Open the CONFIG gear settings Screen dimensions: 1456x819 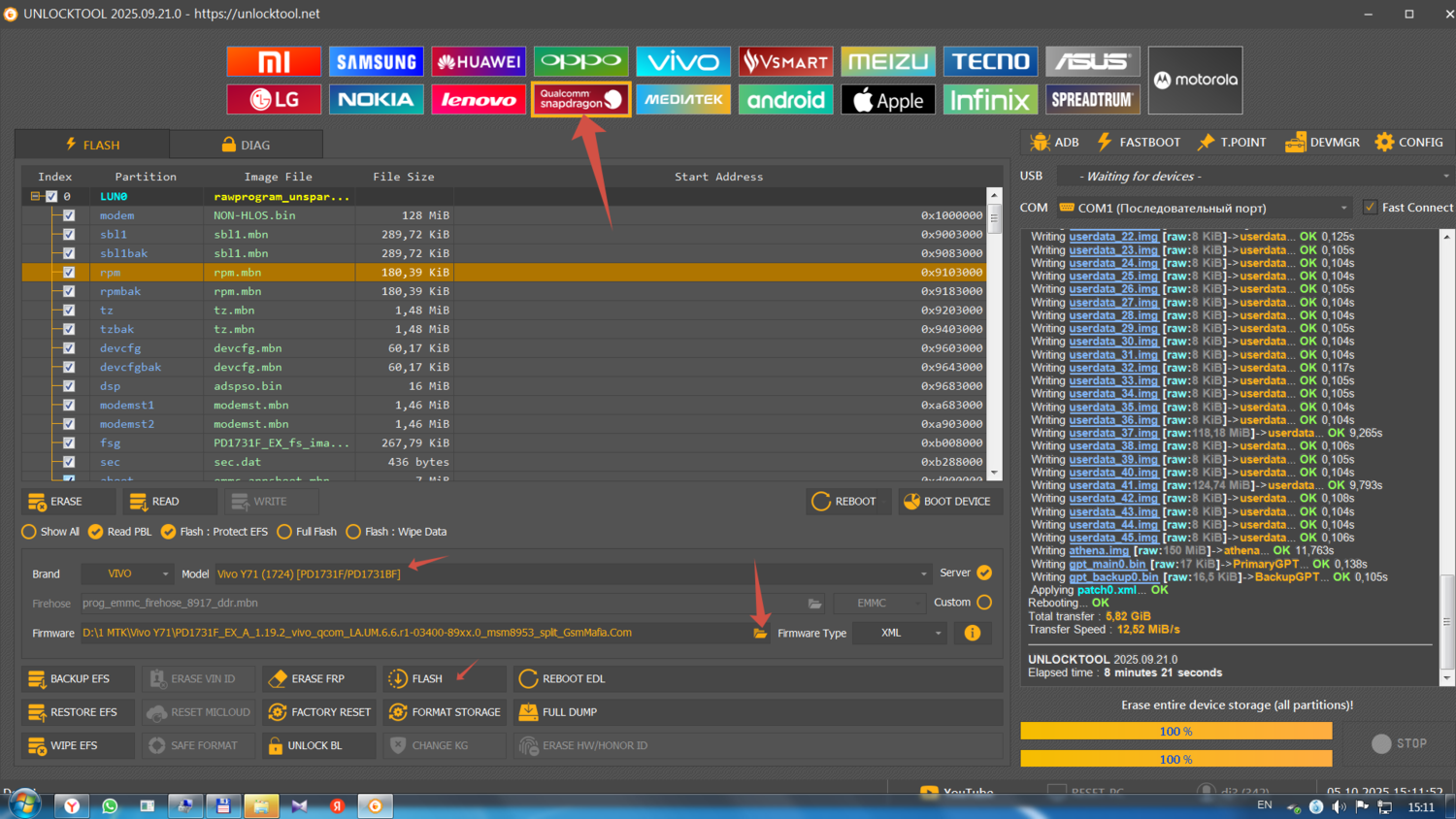1408,143
